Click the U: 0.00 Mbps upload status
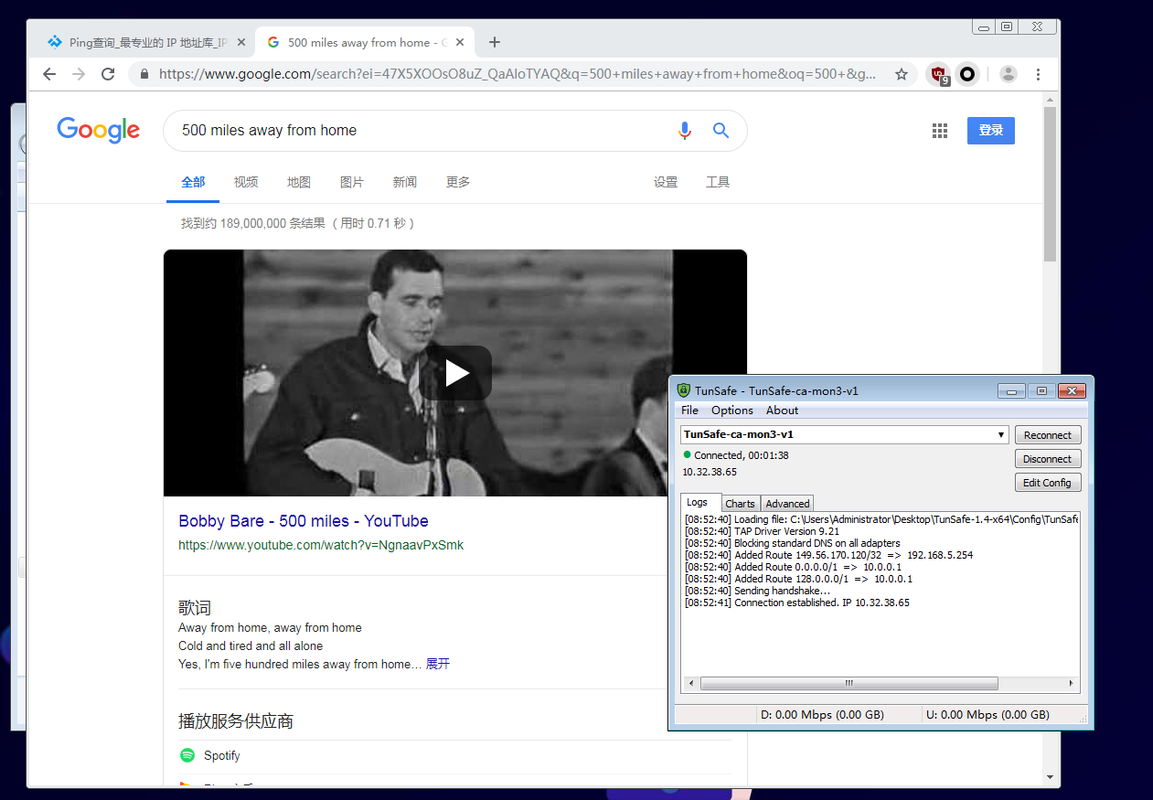 point(988,714)
